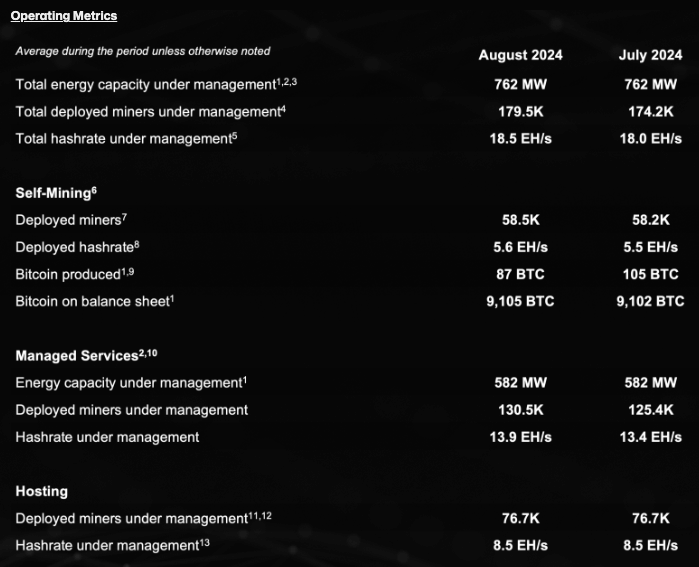Click the Total deployed miners under management label
This screenshot has width=699, height=567.
point(150,112)
